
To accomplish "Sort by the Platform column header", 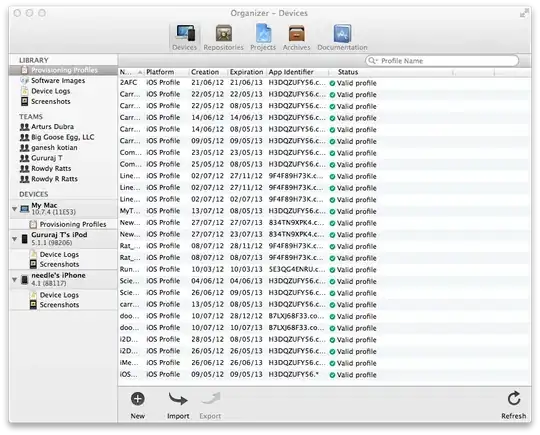I will [x=167, y=72].
